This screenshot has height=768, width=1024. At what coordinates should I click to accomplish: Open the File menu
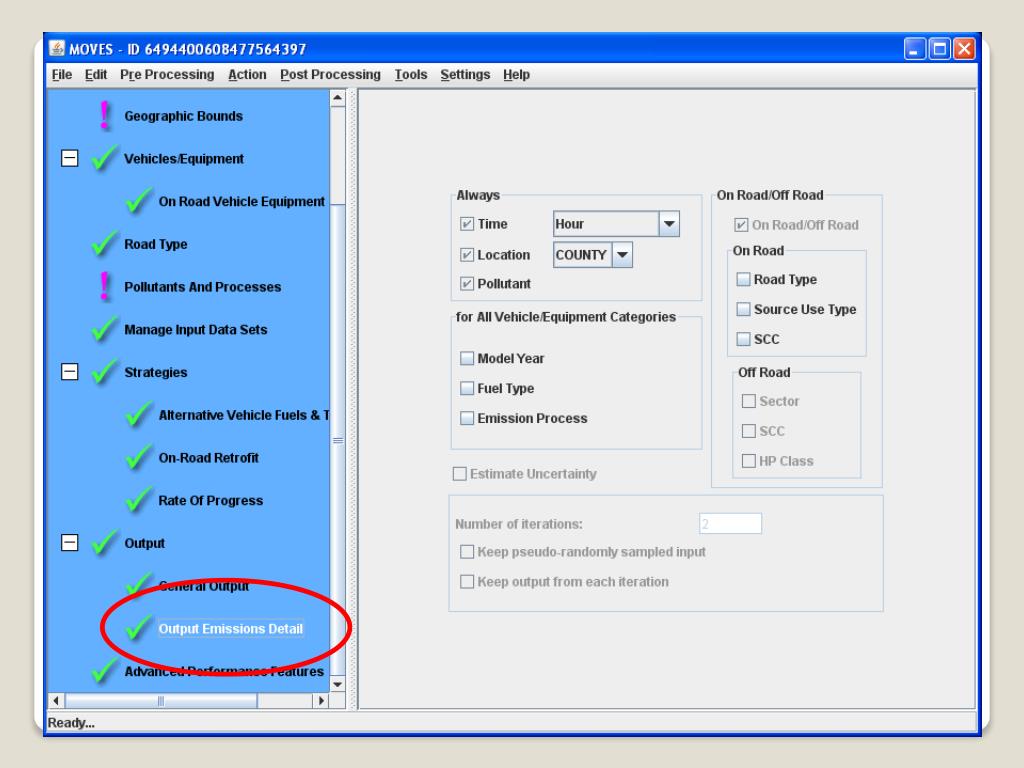(x=62, y=74)
